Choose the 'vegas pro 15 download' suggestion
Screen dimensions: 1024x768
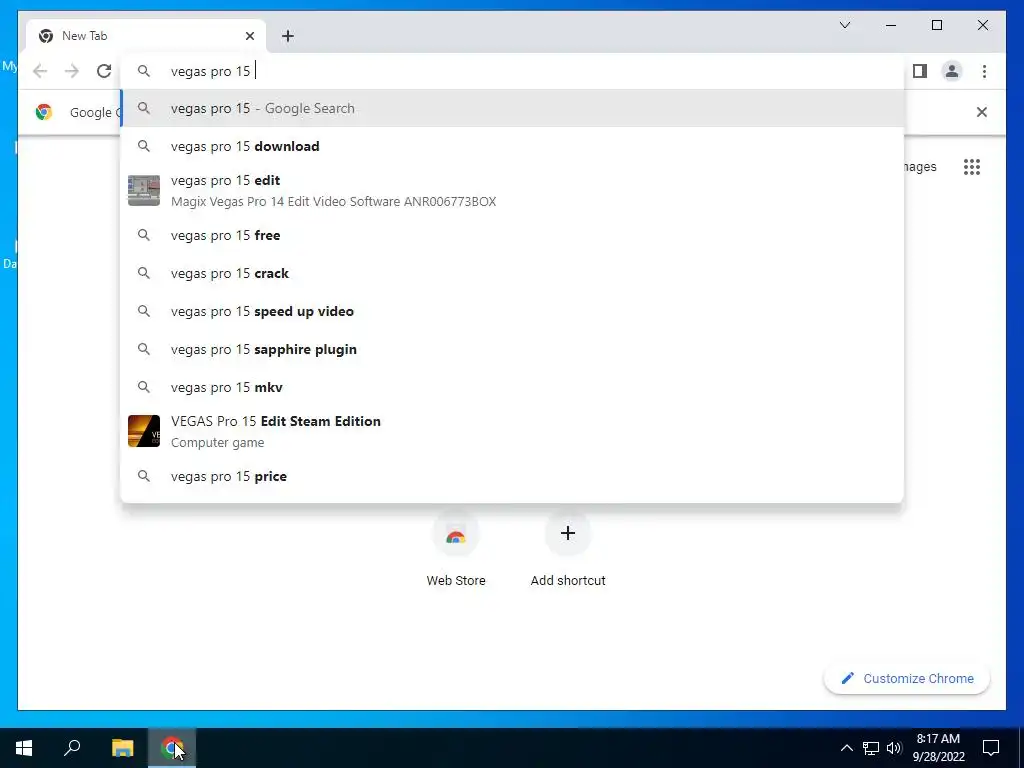(x=513, y=146)
